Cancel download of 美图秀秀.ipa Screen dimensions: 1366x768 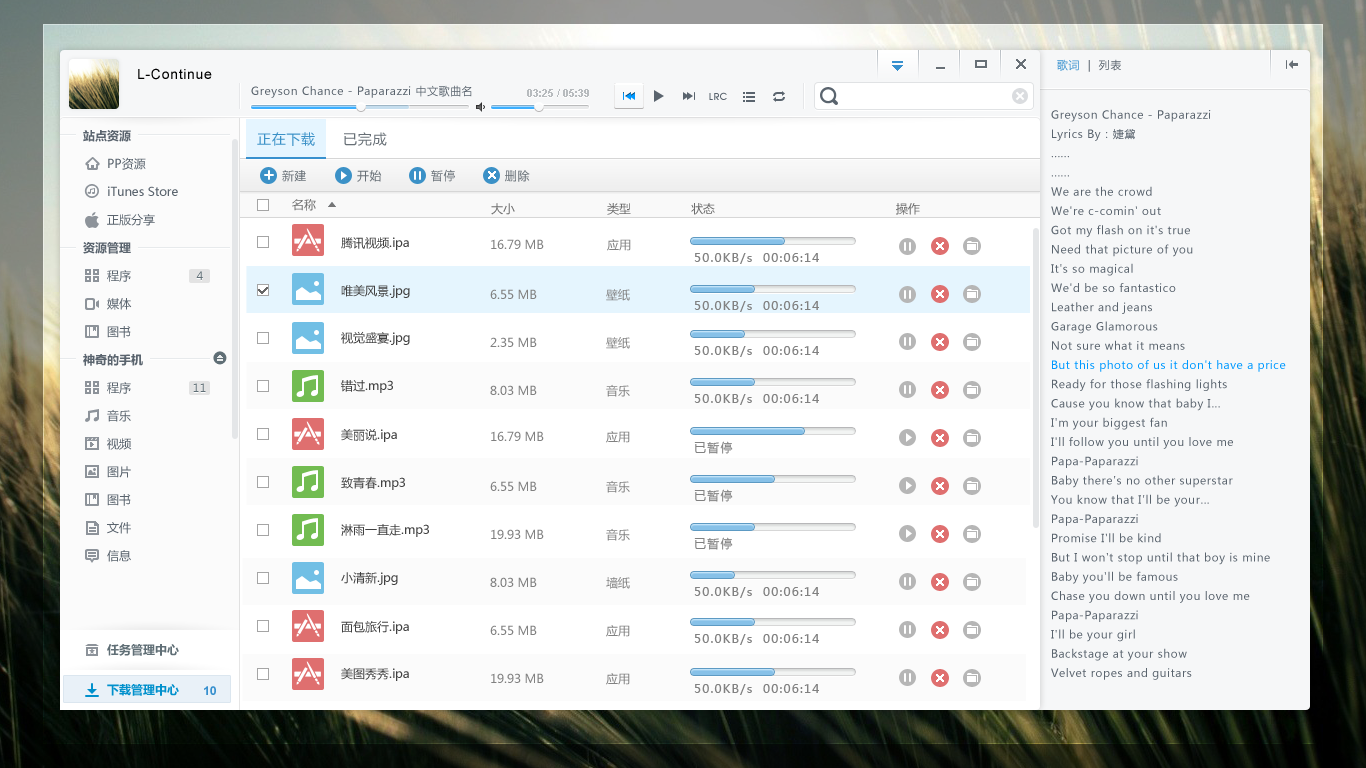[940, 678]
